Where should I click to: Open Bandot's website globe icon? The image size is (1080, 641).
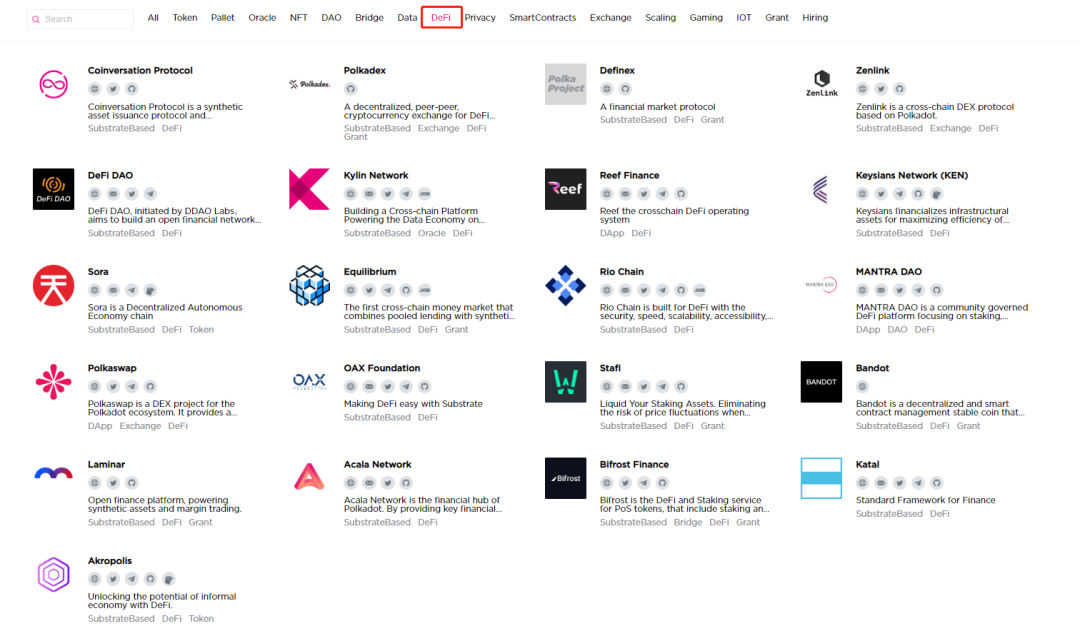pos(862,386)
